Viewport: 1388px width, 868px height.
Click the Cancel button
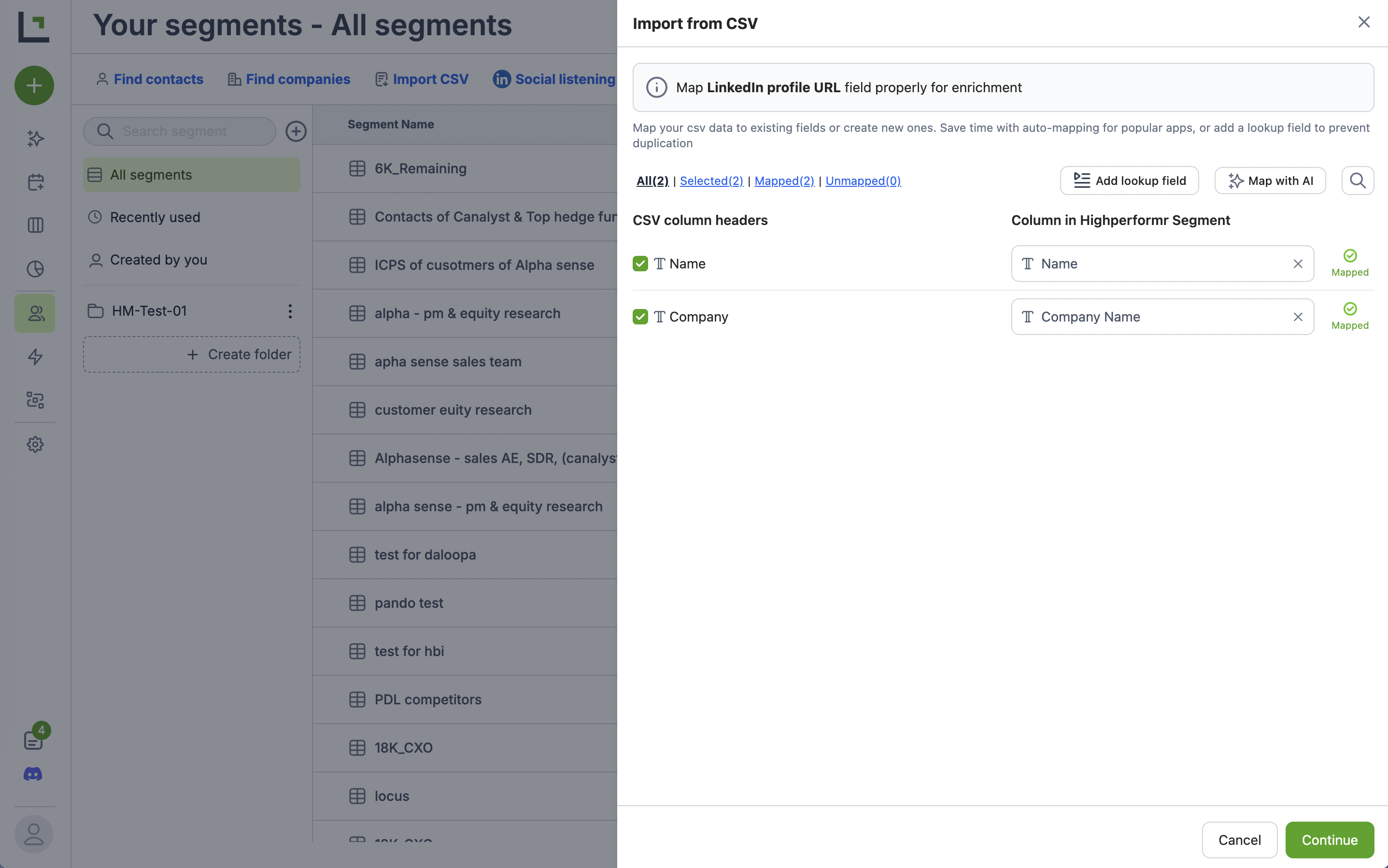point(1239,840)
